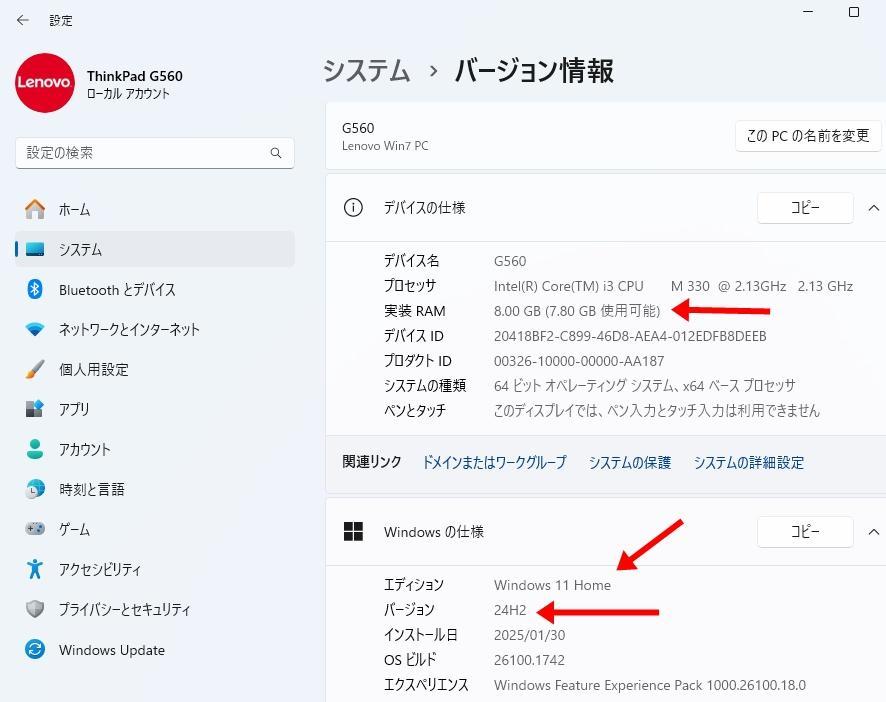Click この PC の名前を変更 button
The width and height of the screenshot is (886, 702).
click(808, 136)
